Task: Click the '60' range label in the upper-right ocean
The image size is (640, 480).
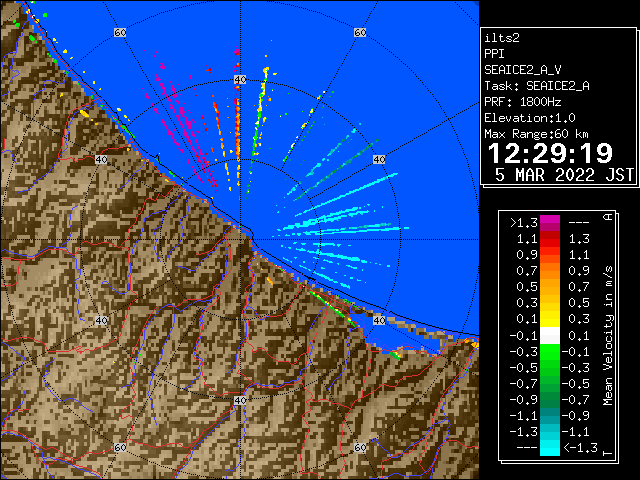Action: tap(360, 32)
